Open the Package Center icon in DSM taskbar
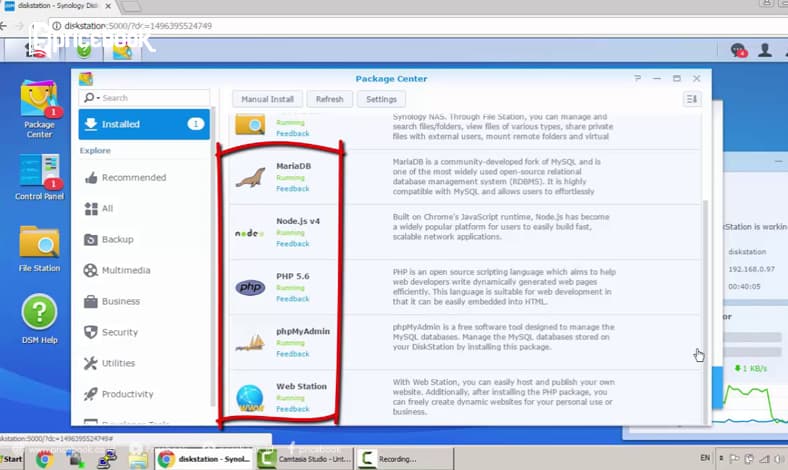 tap(122, 50)
